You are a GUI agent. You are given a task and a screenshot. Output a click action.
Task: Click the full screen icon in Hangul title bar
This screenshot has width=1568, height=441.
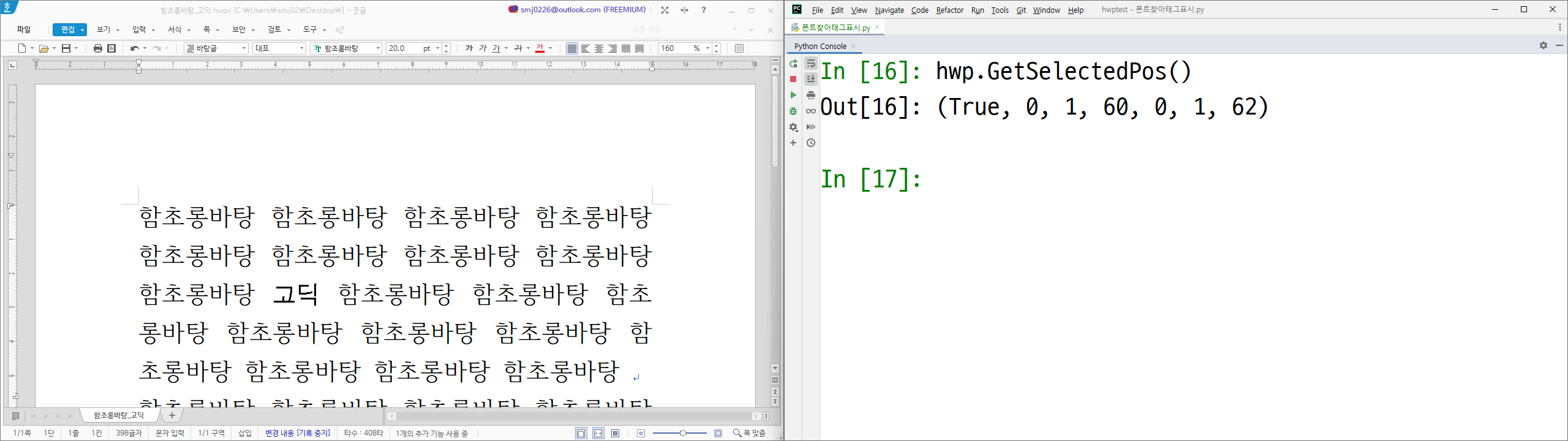coord(665,10)
